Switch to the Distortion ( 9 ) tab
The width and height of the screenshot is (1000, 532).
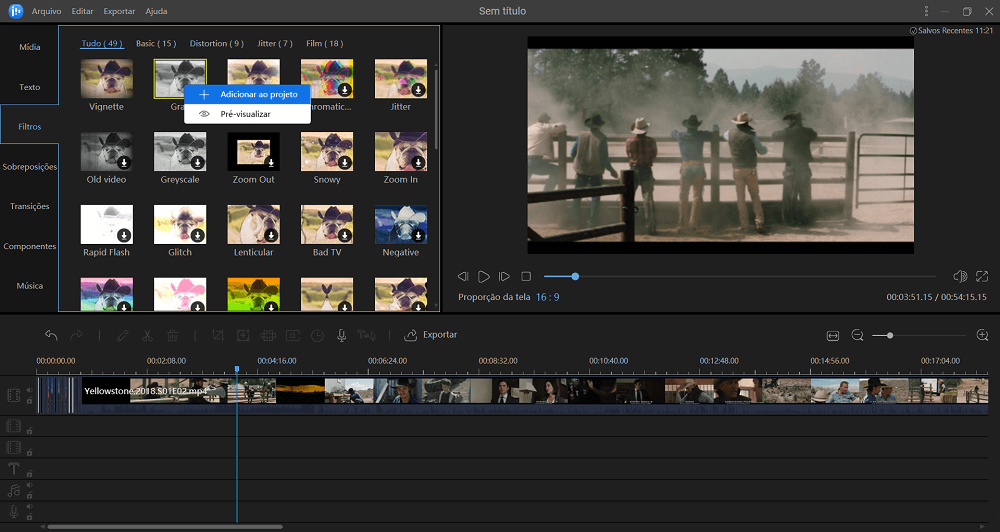[217, 43]
